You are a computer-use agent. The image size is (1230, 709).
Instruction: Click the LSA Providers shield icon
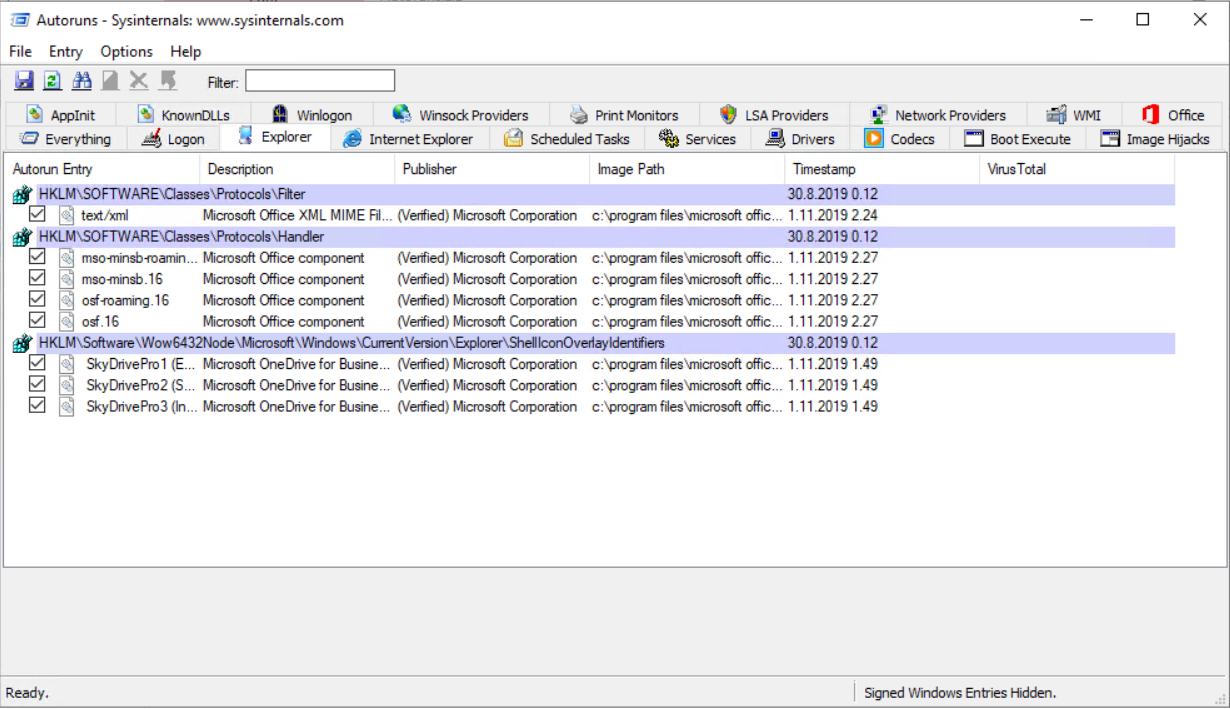click(728, 114)
